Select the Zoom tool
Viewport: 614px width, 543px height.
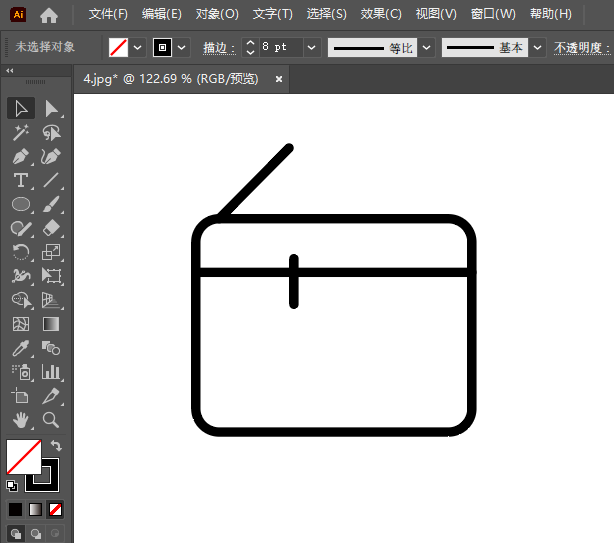tap(51, 420)
